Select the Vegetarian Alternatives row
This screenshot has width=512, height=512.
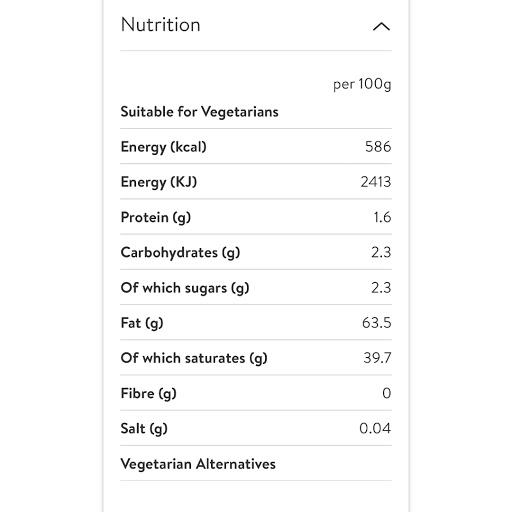[256, 464]
